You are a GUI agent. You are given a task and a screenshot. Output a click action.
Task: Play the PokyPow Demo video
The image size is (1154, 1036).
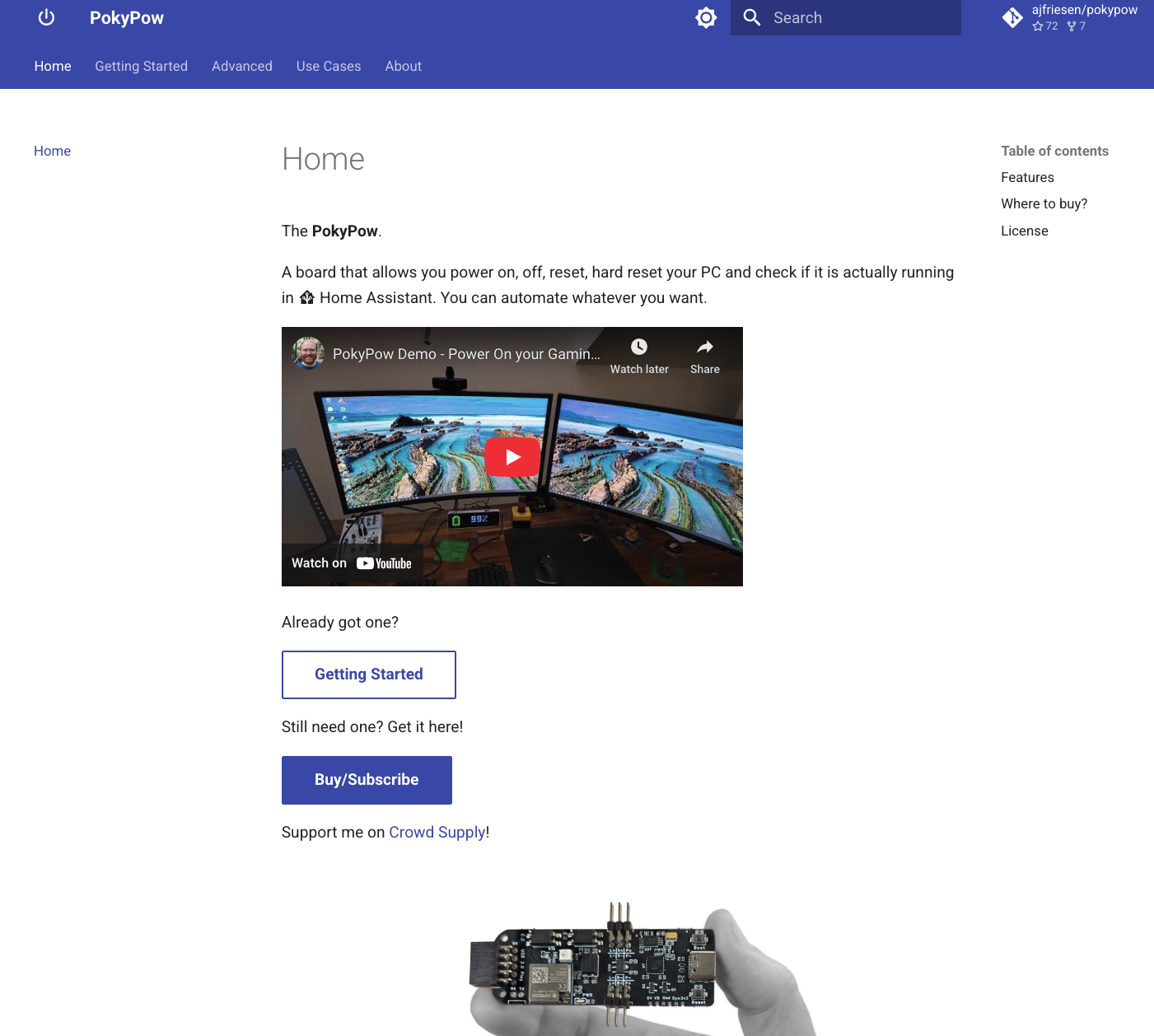[512, 457]
